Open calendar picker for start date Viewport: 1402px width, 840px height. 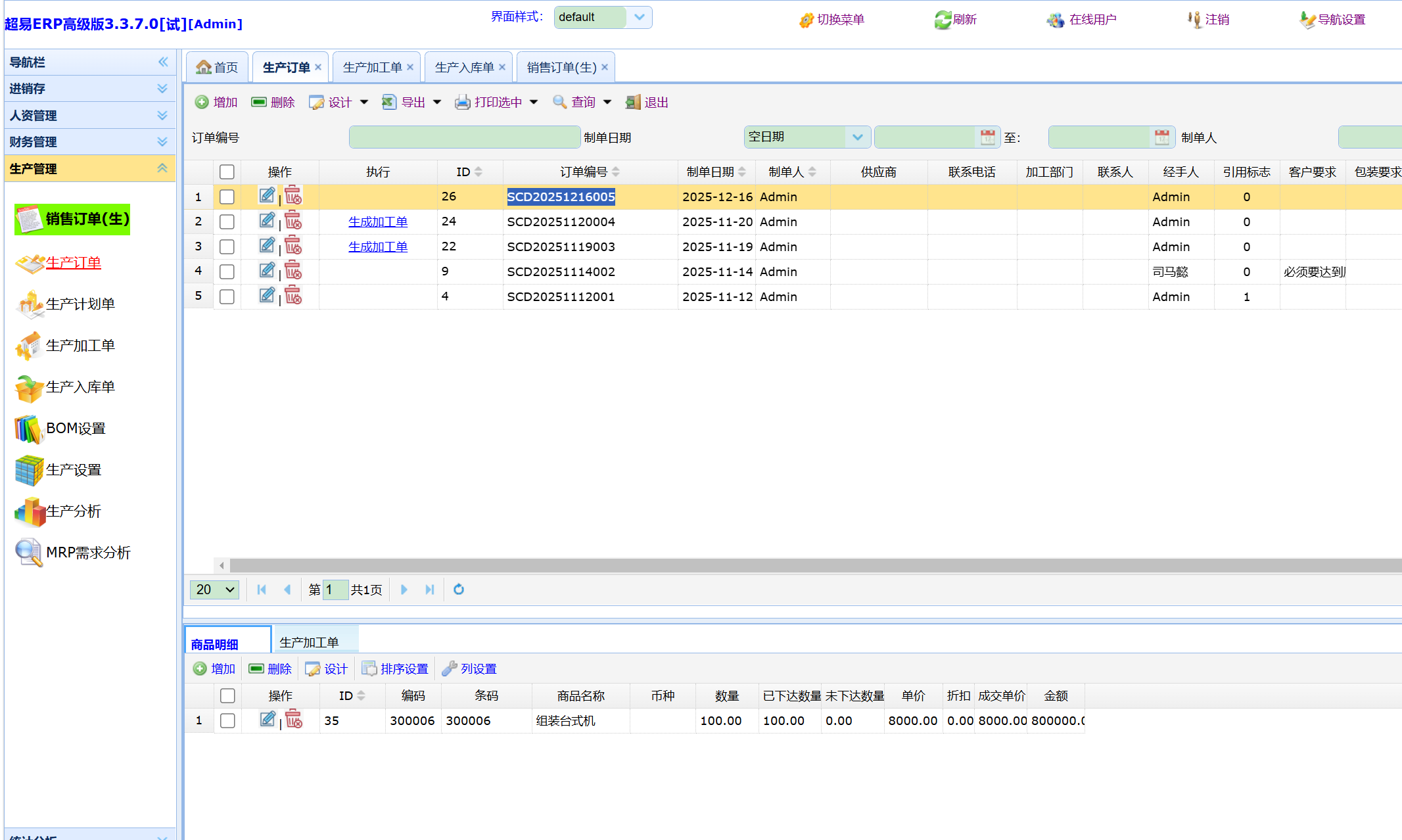click(x=987, y=137)
